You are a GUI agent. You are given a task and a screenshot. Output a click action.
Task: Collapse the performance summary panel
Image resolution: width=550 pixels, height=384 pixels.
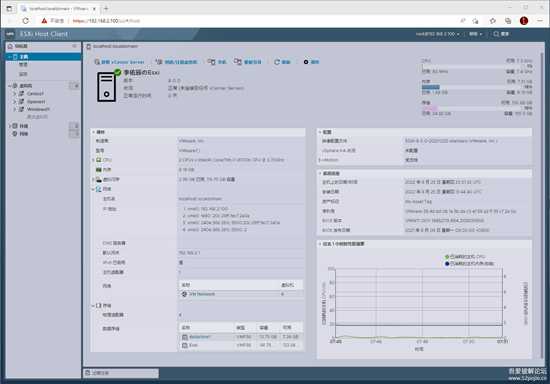[320, 244]
